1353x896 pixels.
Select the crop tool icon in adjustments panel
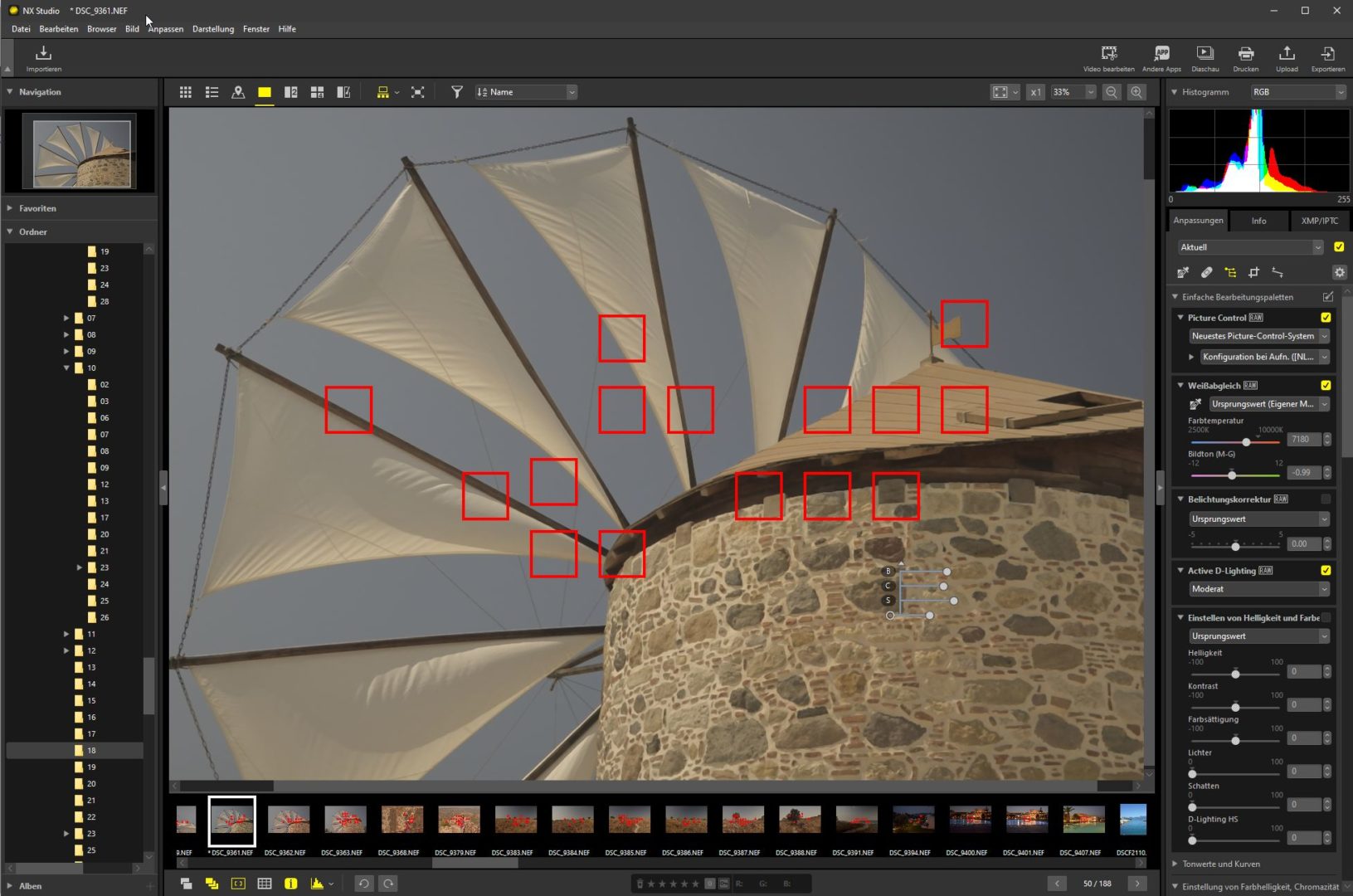pos(1255,271)
